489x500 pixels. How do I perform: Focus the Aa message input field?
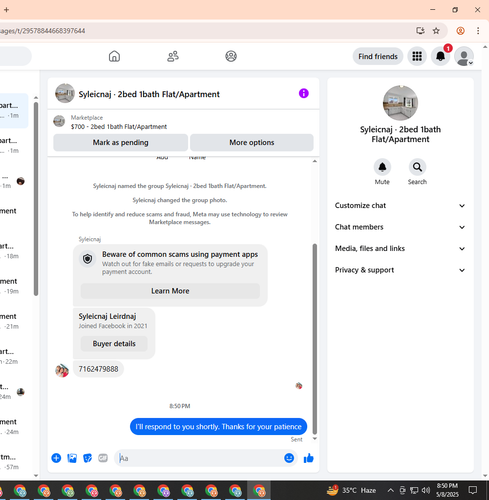pyautogui.click(x=200, y=458)
